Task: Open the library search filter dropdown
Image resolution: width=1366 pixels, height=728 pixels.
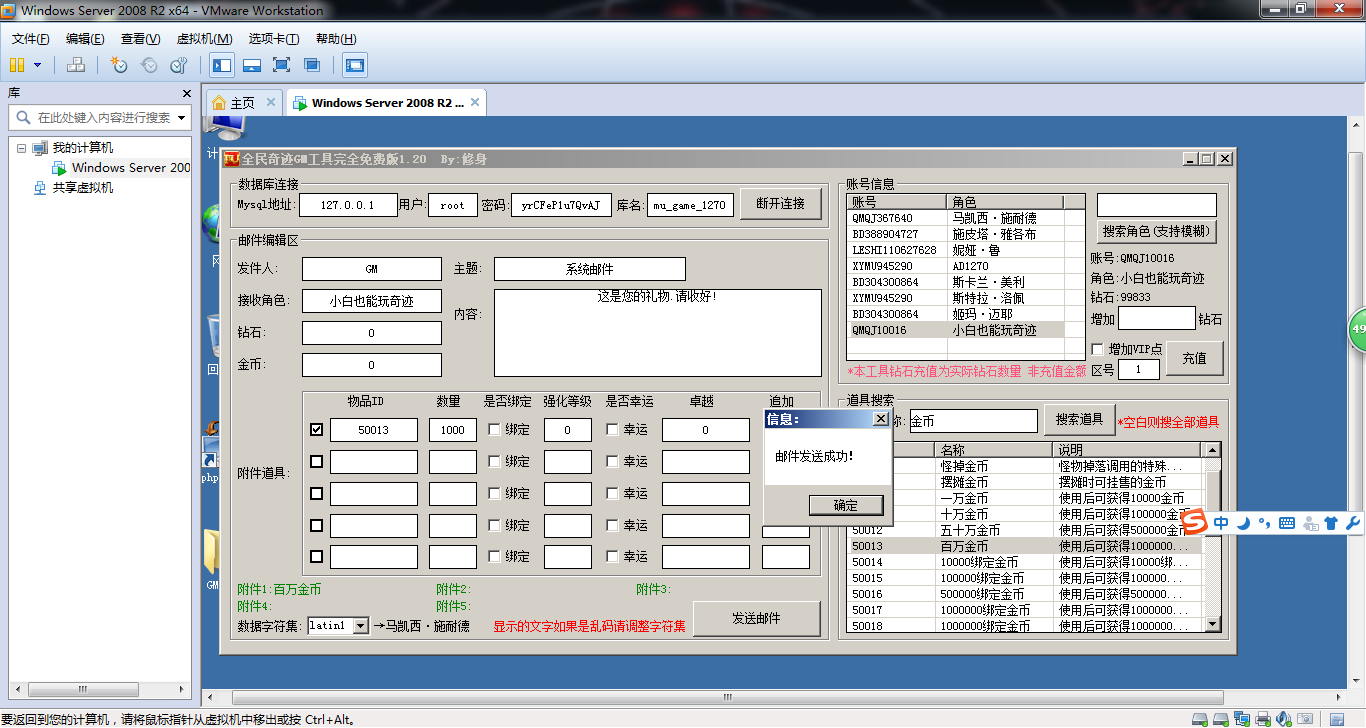Action: point(181,117)
